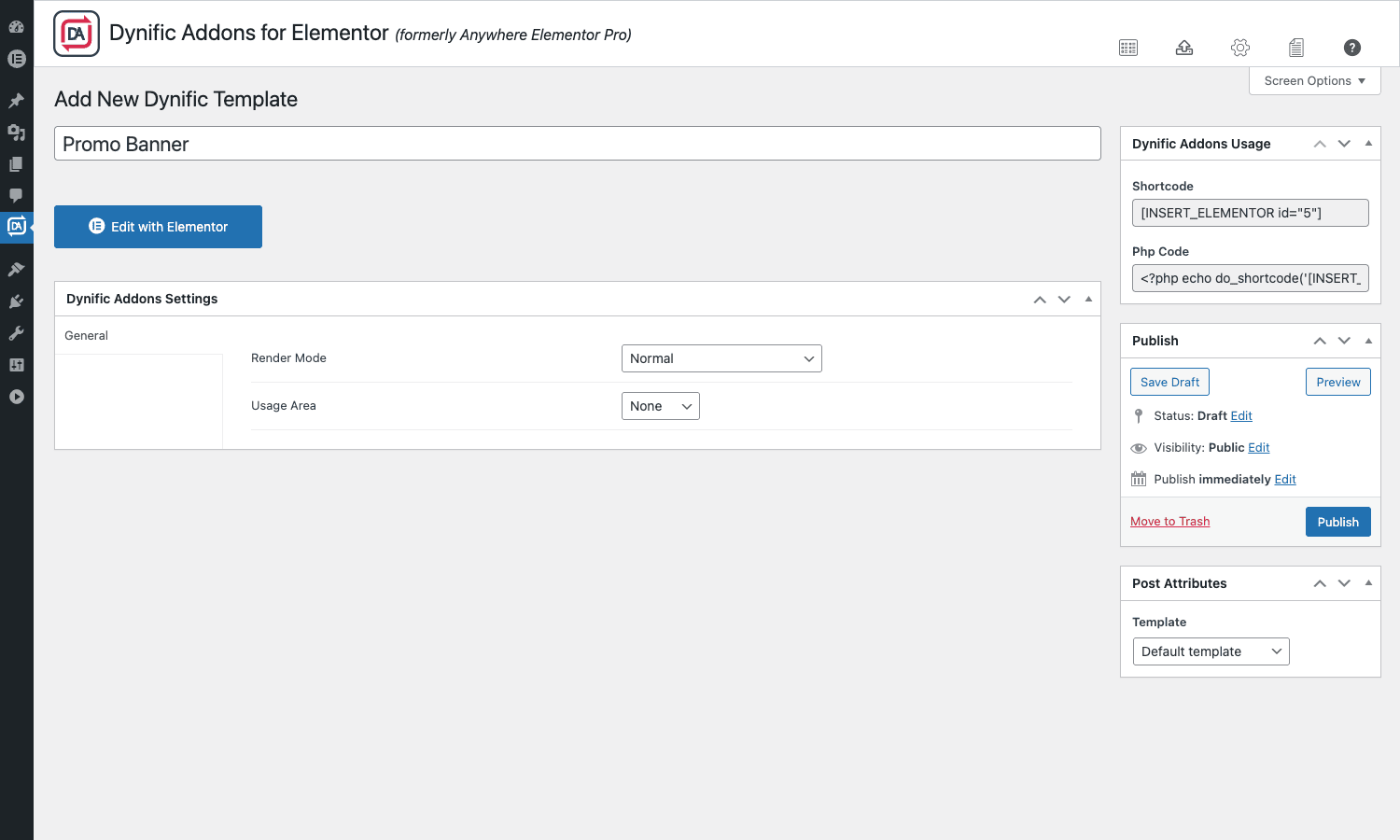Edit the Status: Draft setting
This screenshot has width=1400, height=840.
point(1241,416)
